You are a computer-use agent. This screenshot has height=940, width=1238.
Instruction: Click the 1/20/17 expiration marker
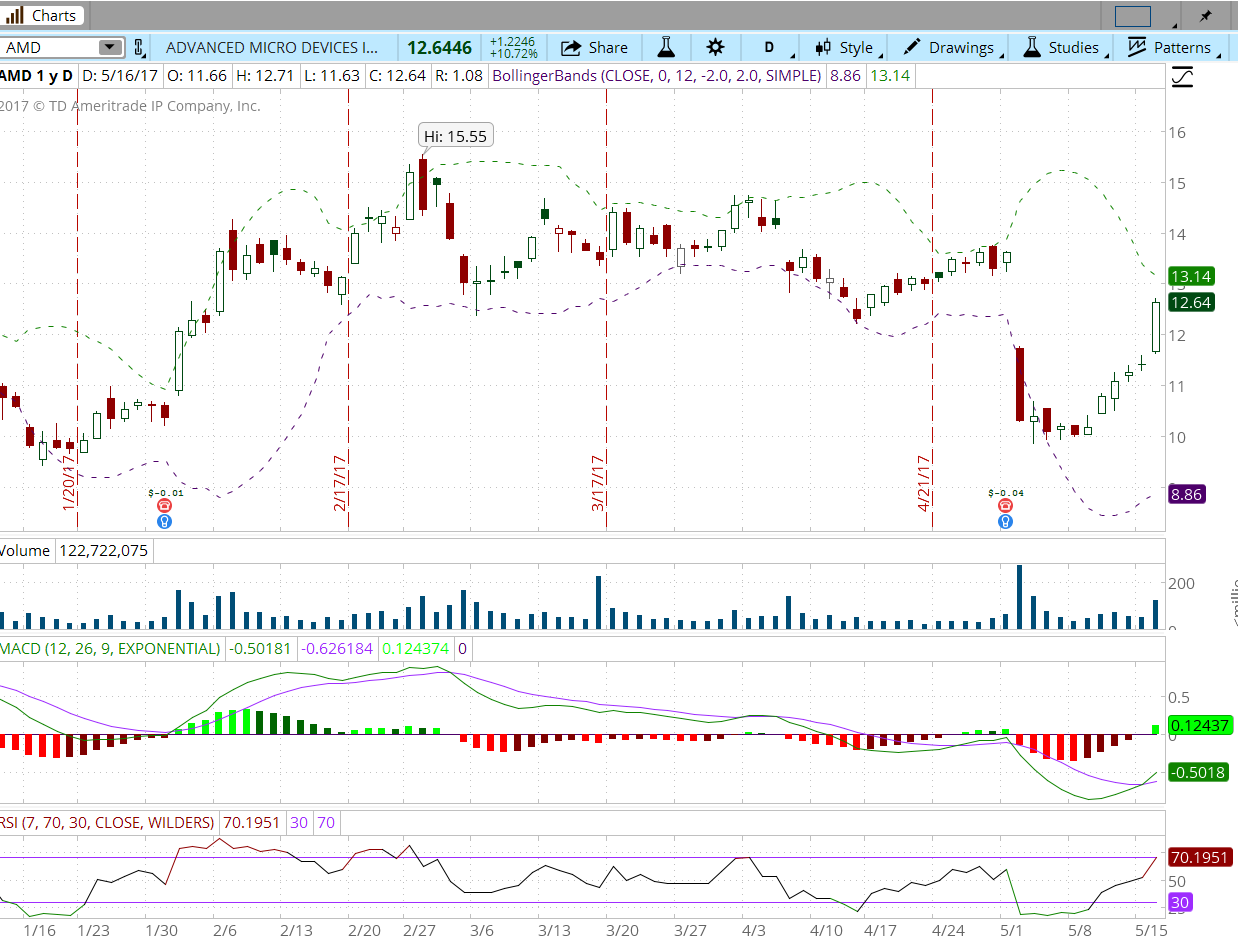(x=70, y=483)
